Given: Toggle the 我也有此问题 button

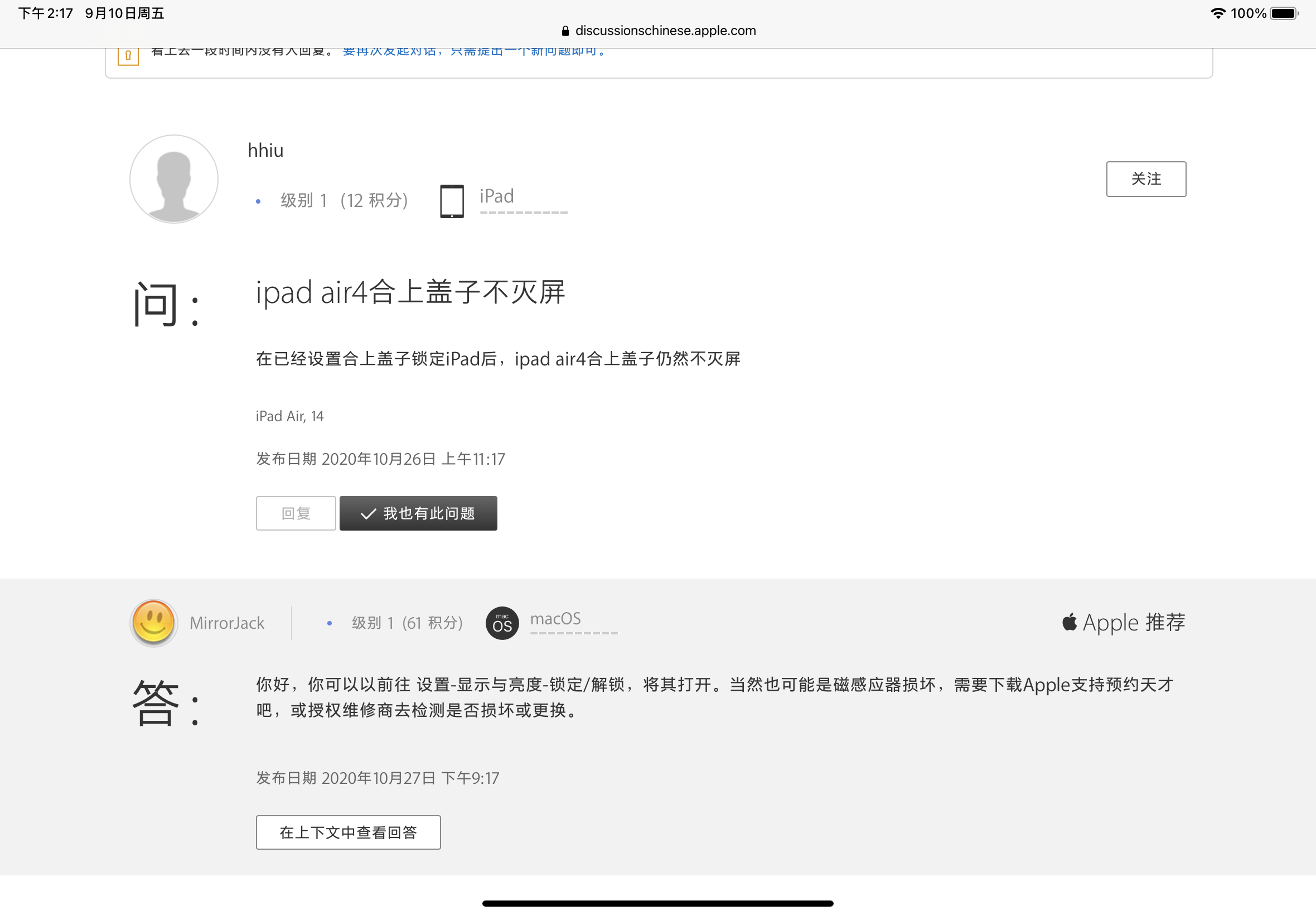Looking at the screenshot, I should click(x=418, y=513).
